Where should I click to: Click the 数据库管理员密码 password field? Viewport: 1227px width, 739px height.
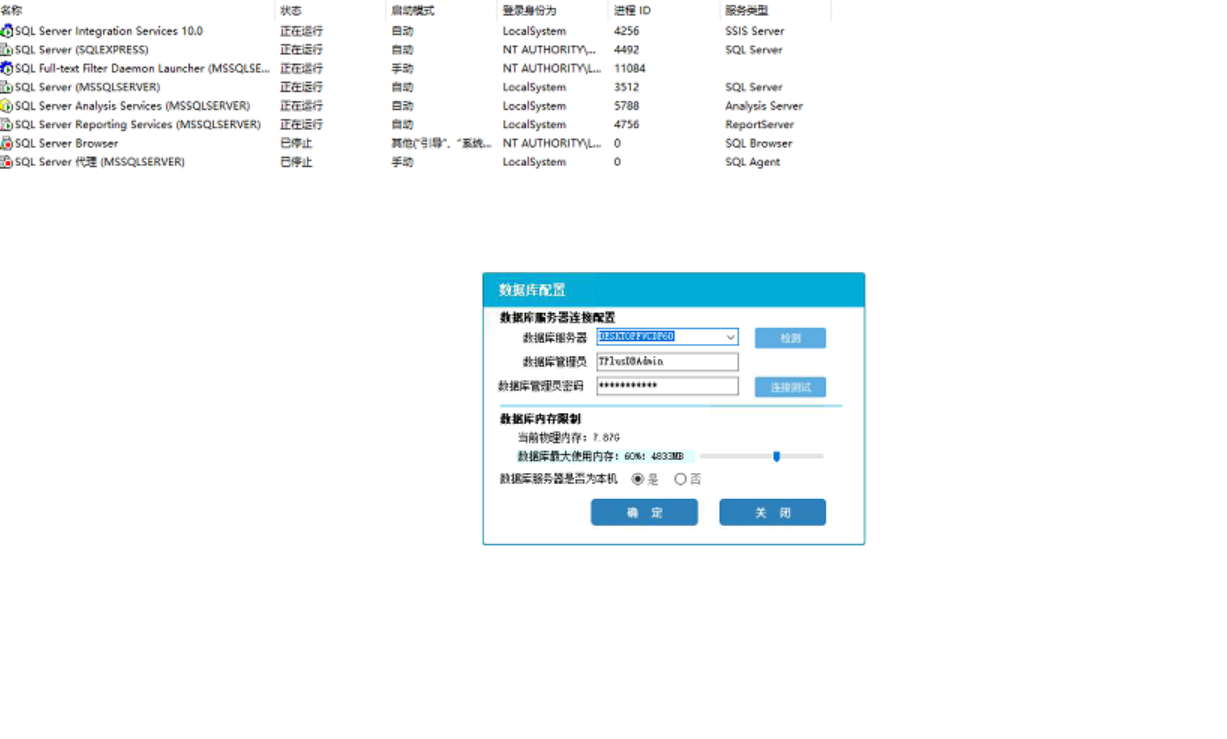point(667,386)
